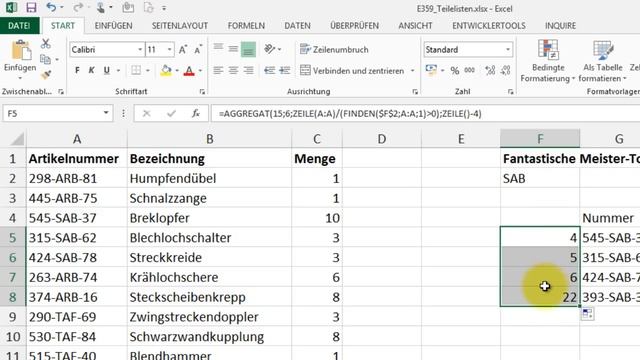This screenshot has width=640, height=360.
Task: Redo the last undone action
Action: pyautogui.click(x=78, y=7)
